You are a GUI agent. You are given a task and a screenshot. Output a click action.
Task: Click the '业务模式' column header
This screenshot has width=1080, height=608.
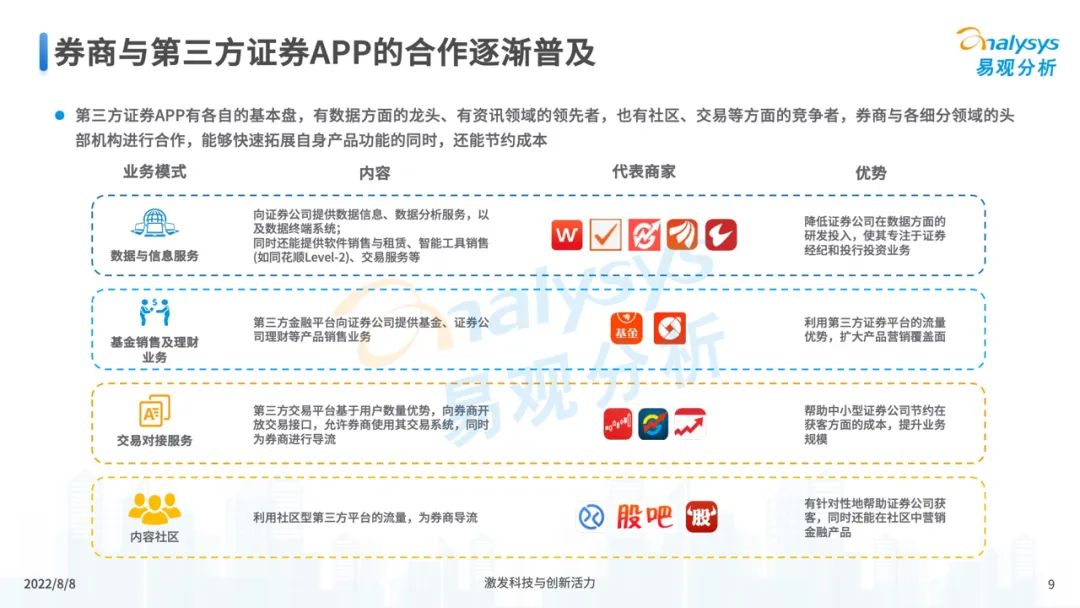point(154,172)
